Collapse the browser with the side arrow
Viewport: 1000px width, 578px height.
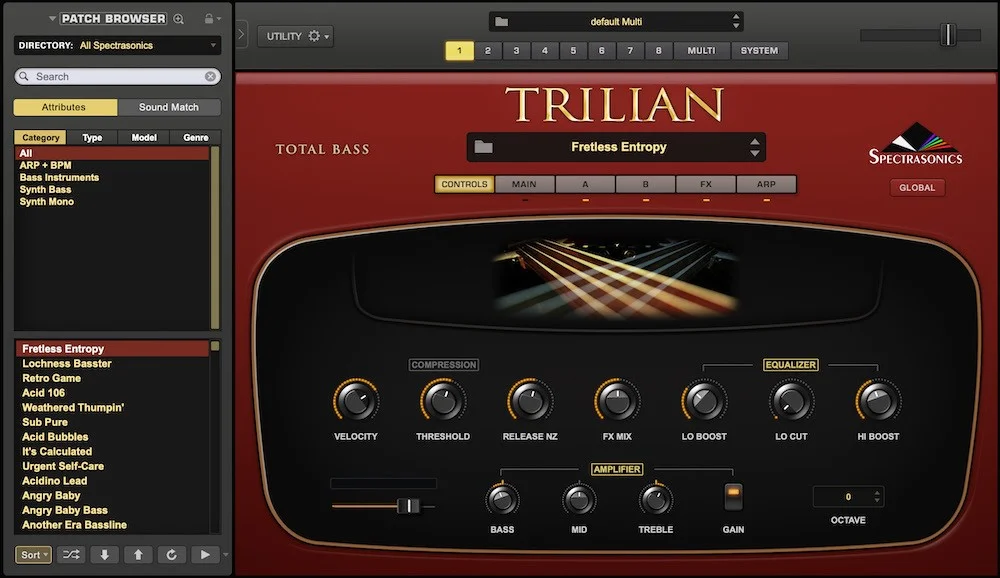(x=241, y=34)
